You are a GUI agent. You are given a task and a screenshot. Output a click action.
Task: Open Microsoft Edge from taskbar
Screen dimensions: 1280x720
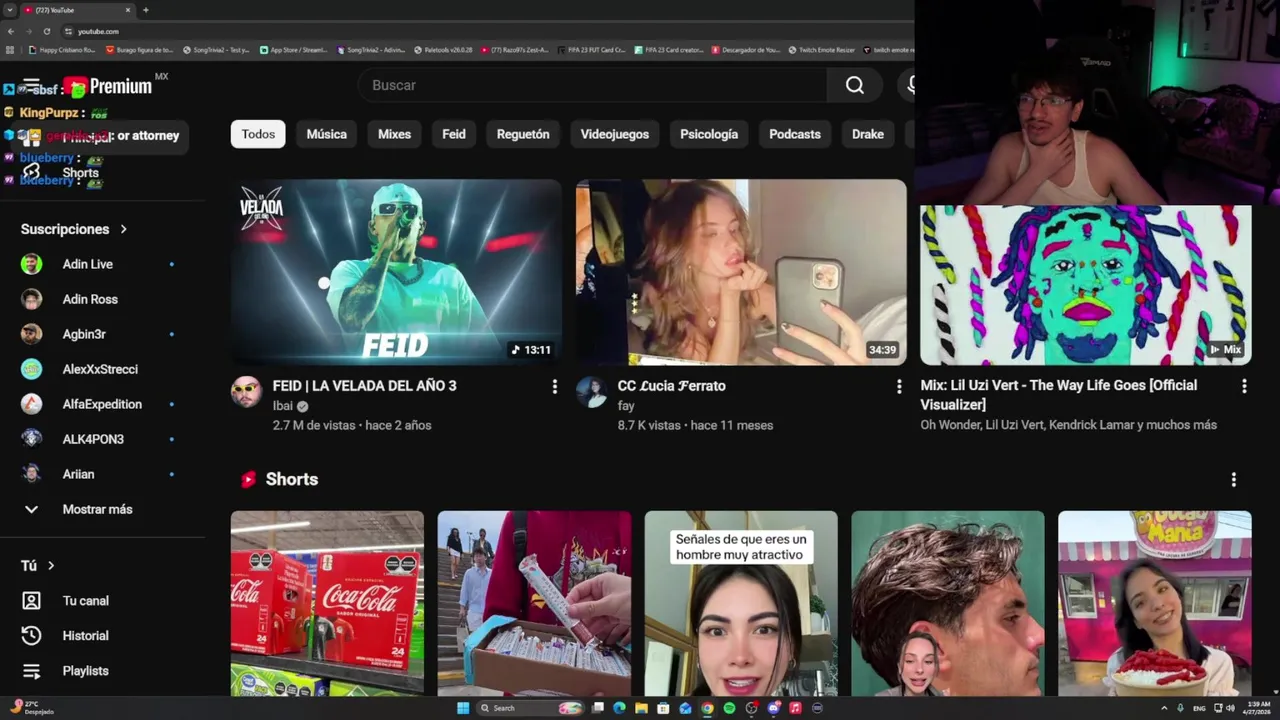coord(619,708)
